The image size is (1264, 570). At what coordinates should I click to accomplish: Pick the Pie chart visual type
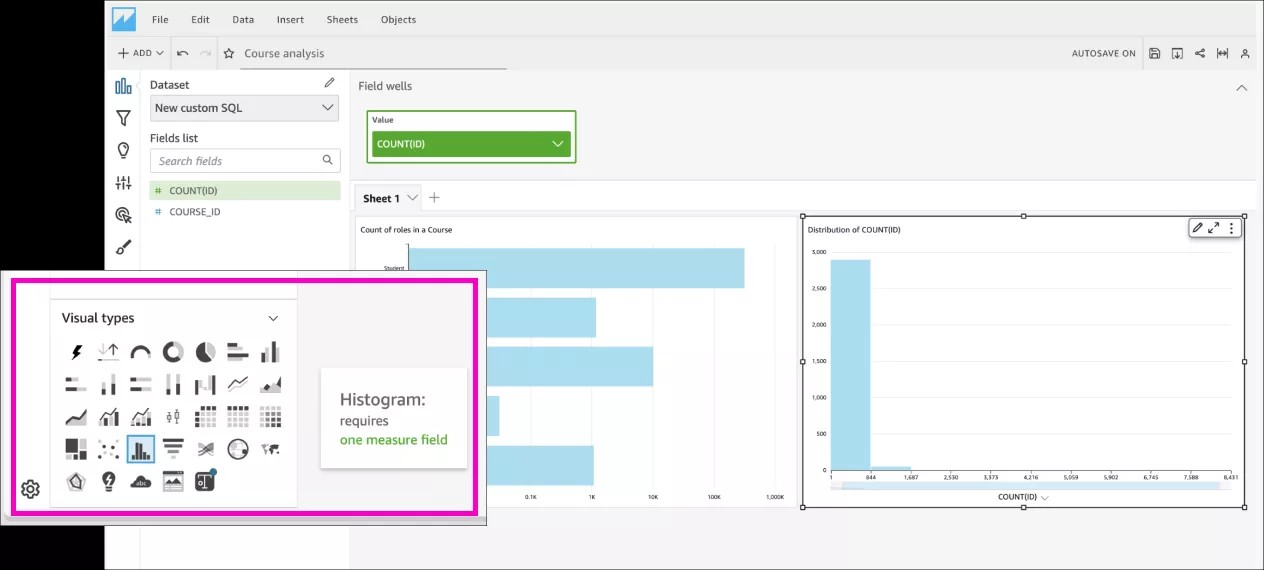click(205, 352)
